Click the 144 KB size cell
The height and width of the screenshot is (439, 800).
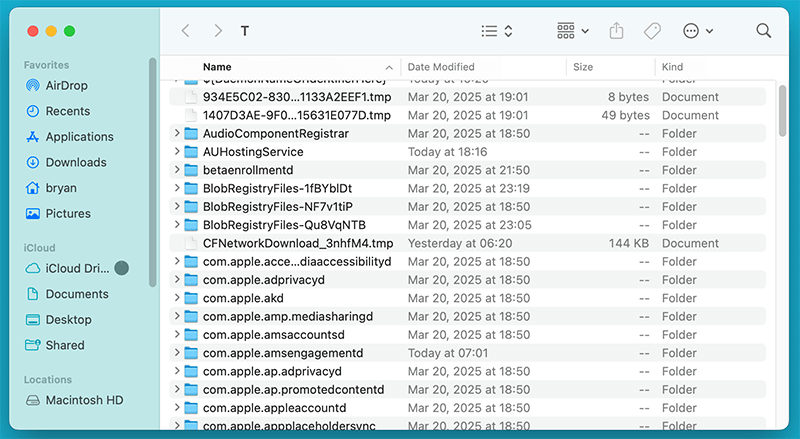coord(629,243)
